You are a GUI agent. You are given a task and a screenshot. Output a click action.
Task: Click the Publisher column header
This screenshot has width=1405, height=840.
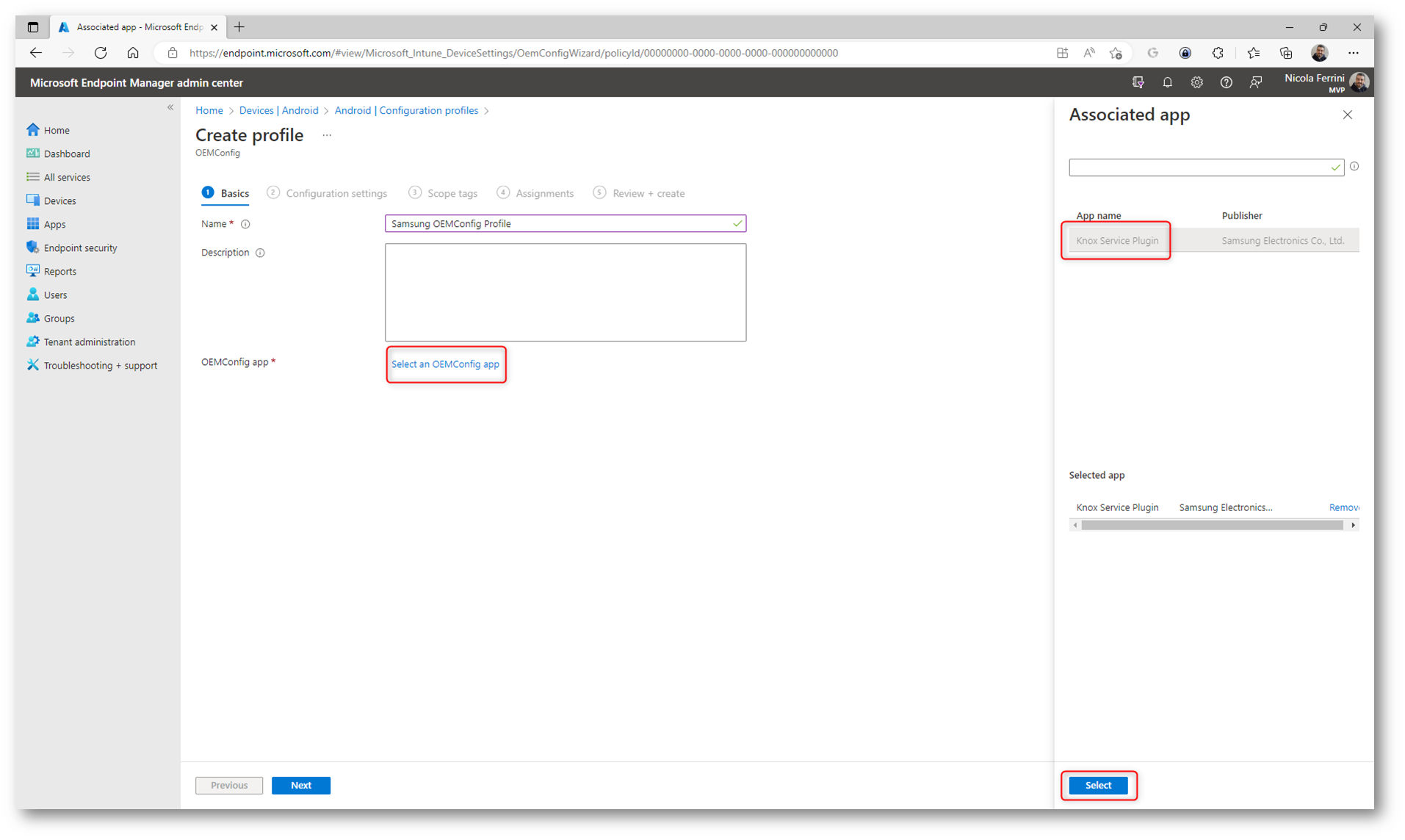[1242, 216]
